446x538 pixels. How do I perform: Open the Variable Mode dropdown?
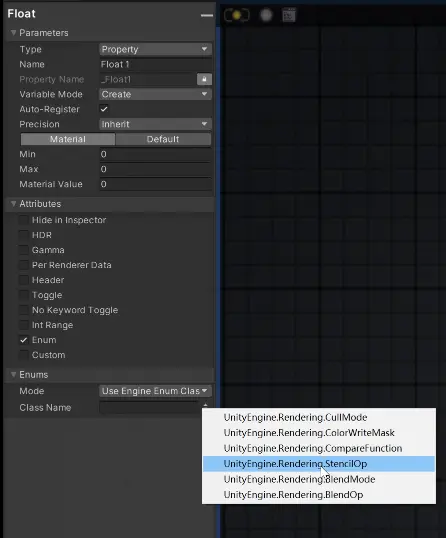(x=155, y=94)
